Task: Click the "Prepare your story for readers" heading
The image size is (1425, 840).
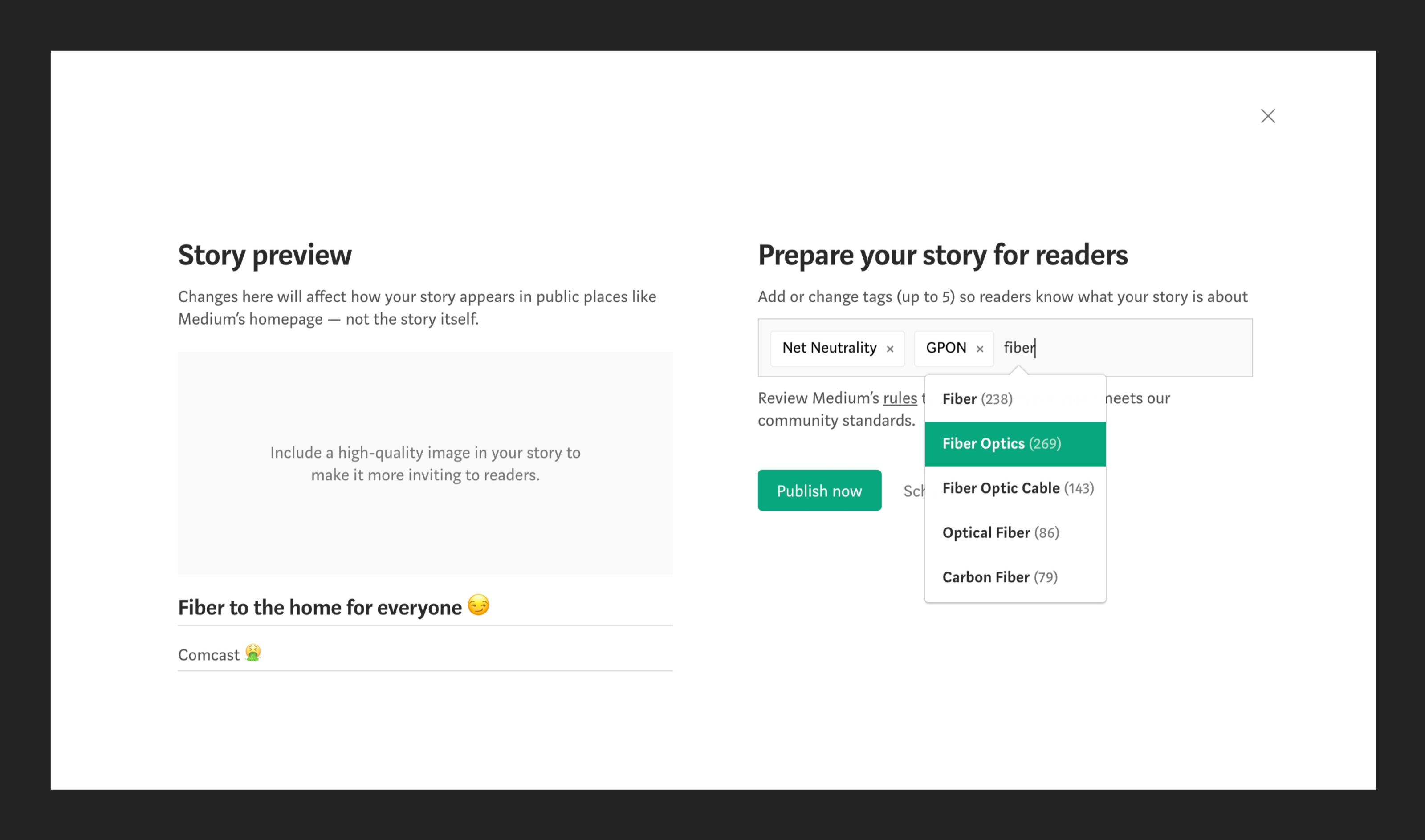Action: 943,255
